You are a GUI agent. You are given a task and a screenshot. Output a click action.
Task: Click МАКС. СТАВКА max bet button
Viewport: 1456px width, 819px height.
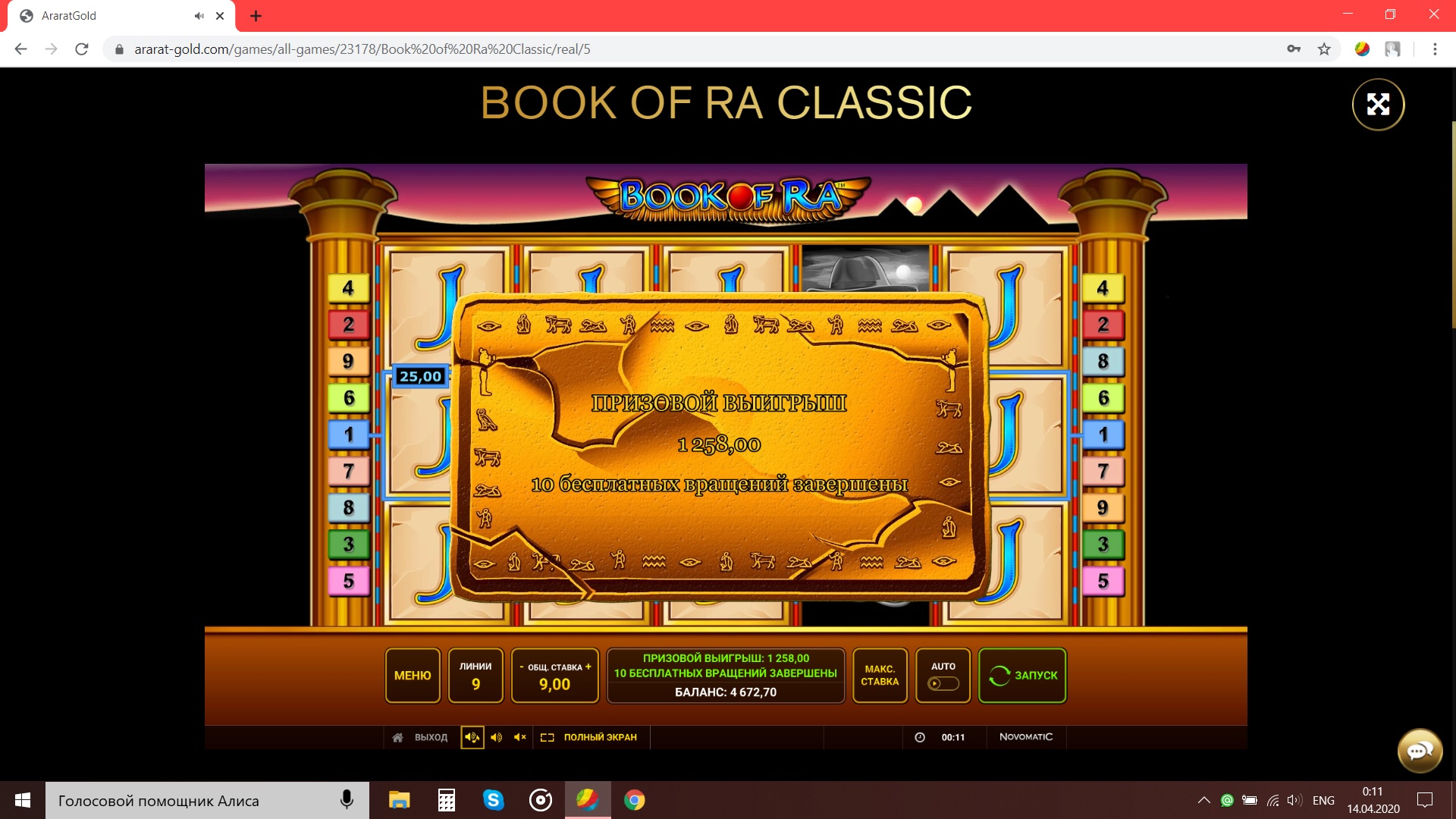pos(880,675)
